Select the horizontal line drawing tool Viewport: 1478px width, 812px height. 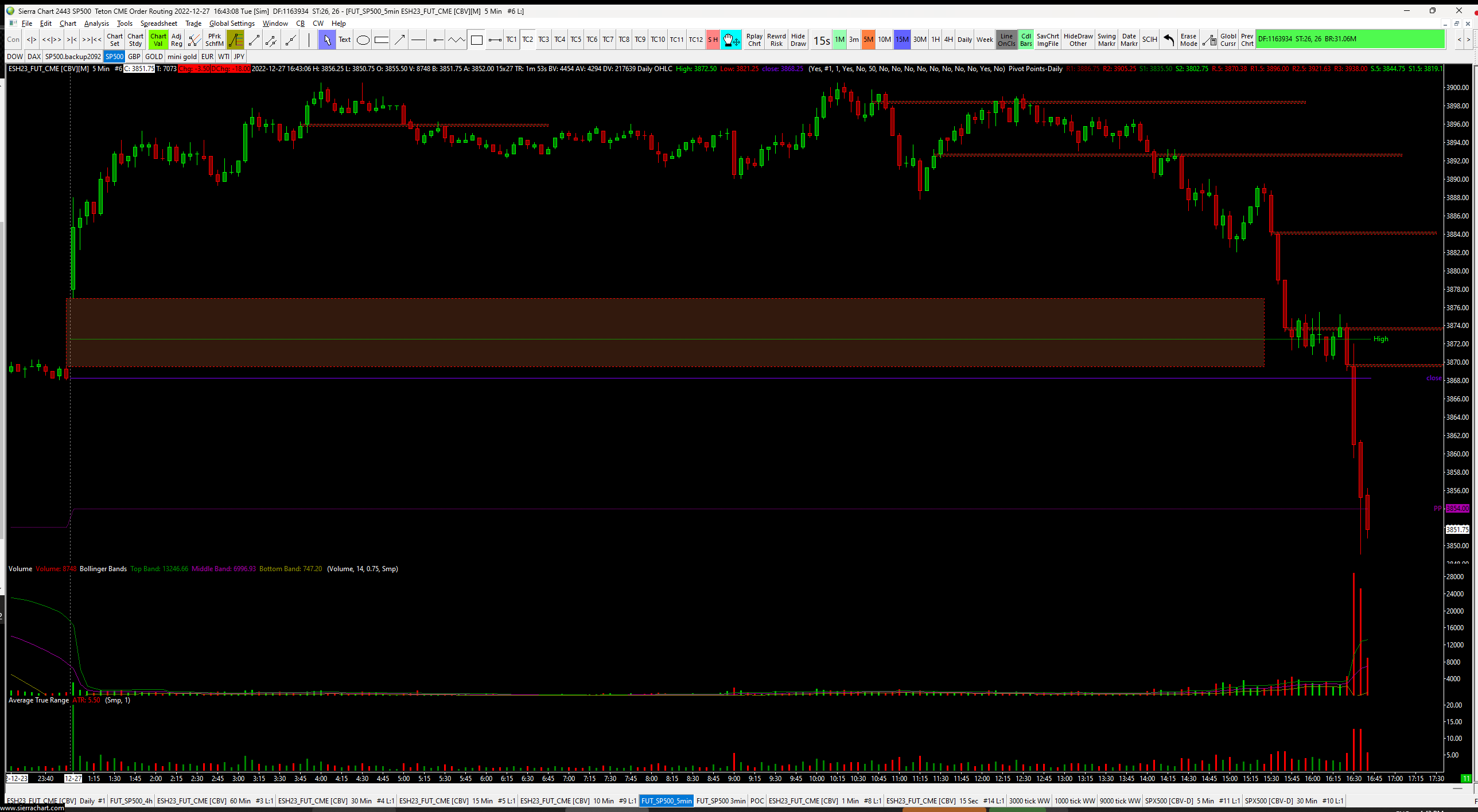[x=418, y=40]
